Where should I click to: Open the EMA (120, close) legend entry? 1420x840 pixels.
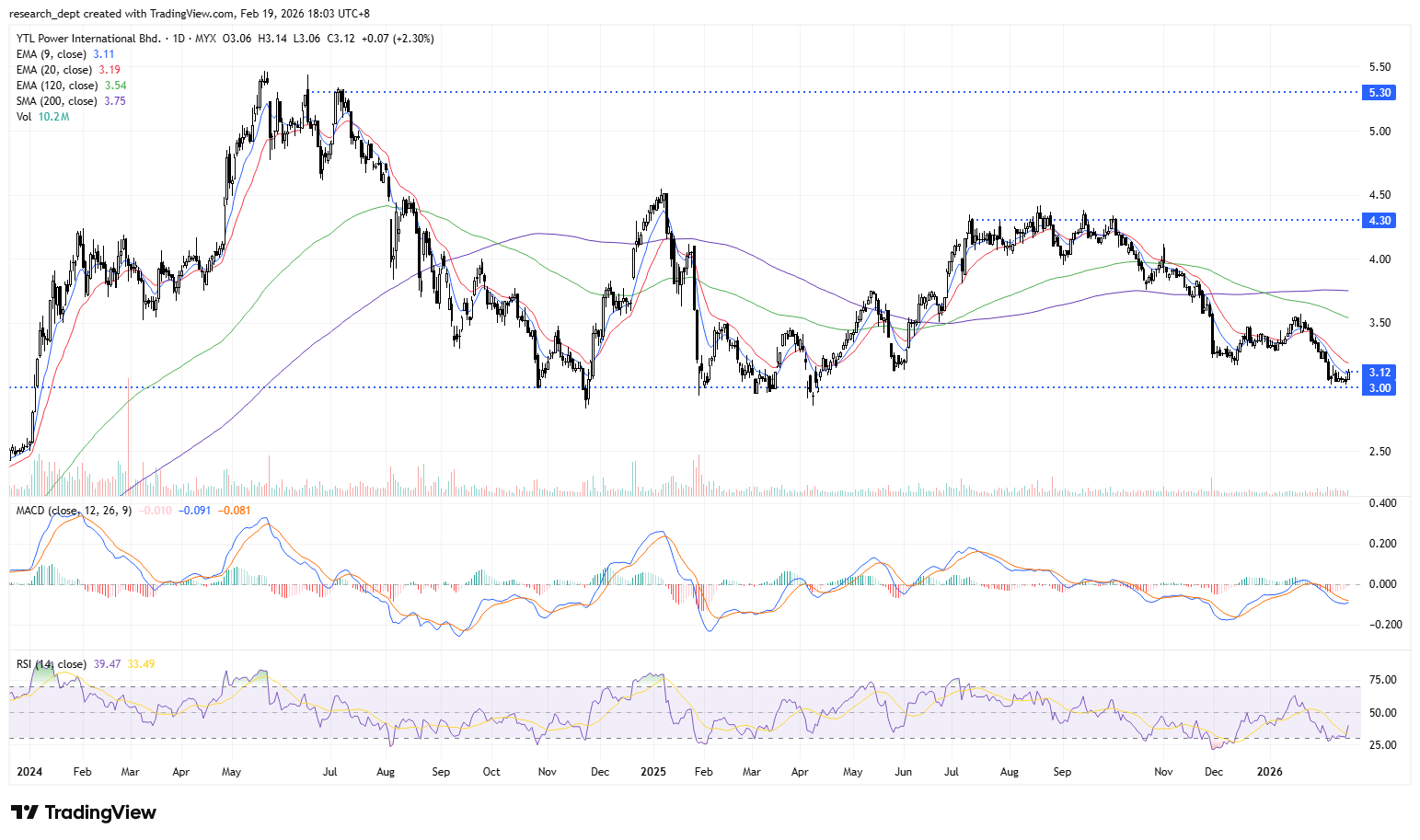tap(57, 86)
